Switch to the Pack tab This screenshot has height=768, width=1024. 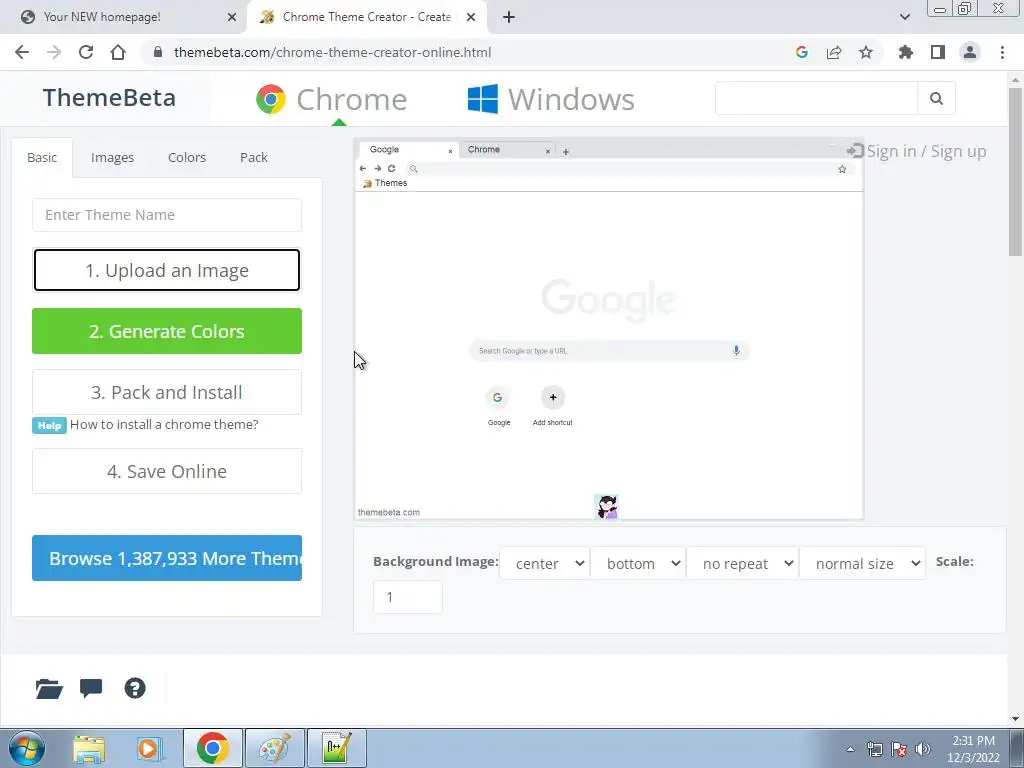(x=253, y=157)
